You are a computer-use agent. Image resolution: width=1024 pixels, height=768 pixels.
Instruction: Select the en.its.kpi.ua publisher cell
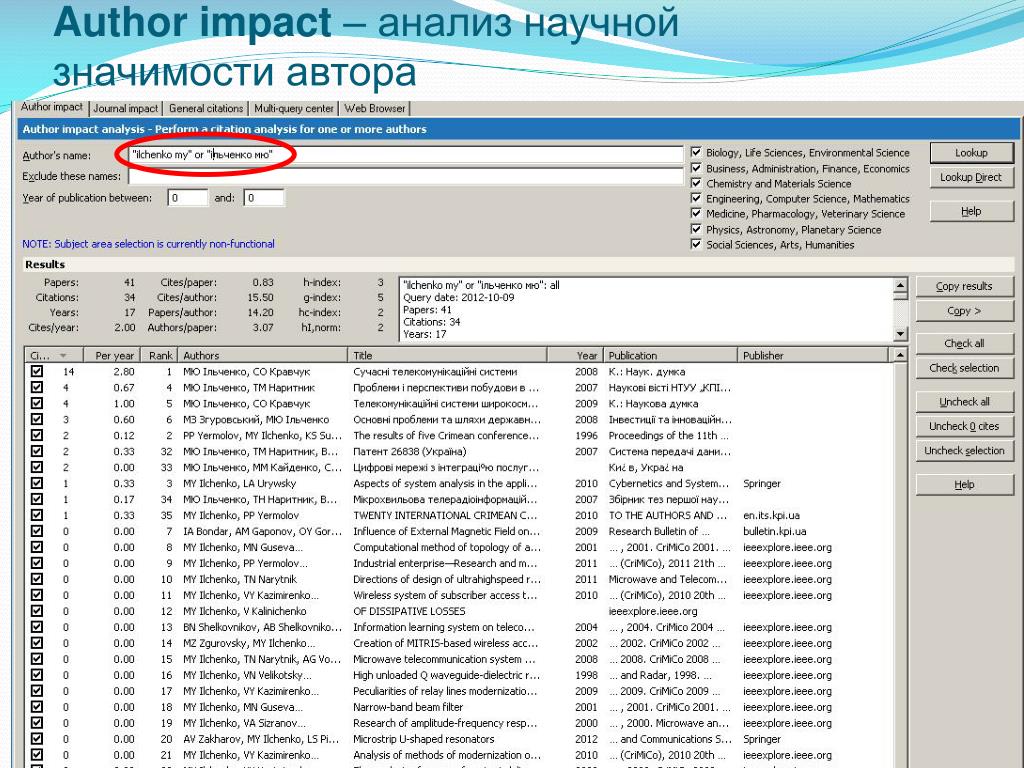[x=771, y=515]
